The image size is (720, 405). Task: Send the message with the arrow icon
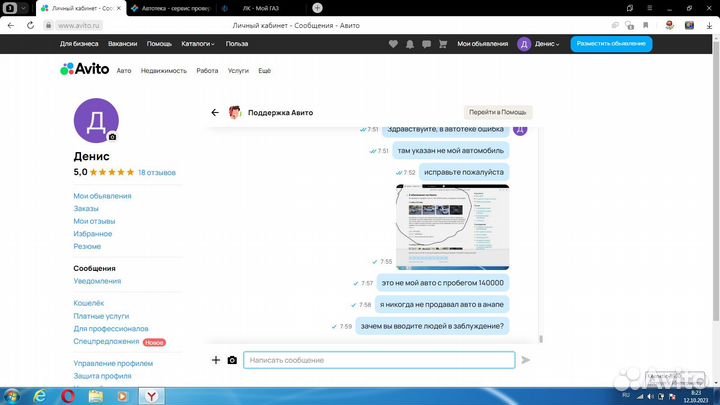click(x=526, y=360)
